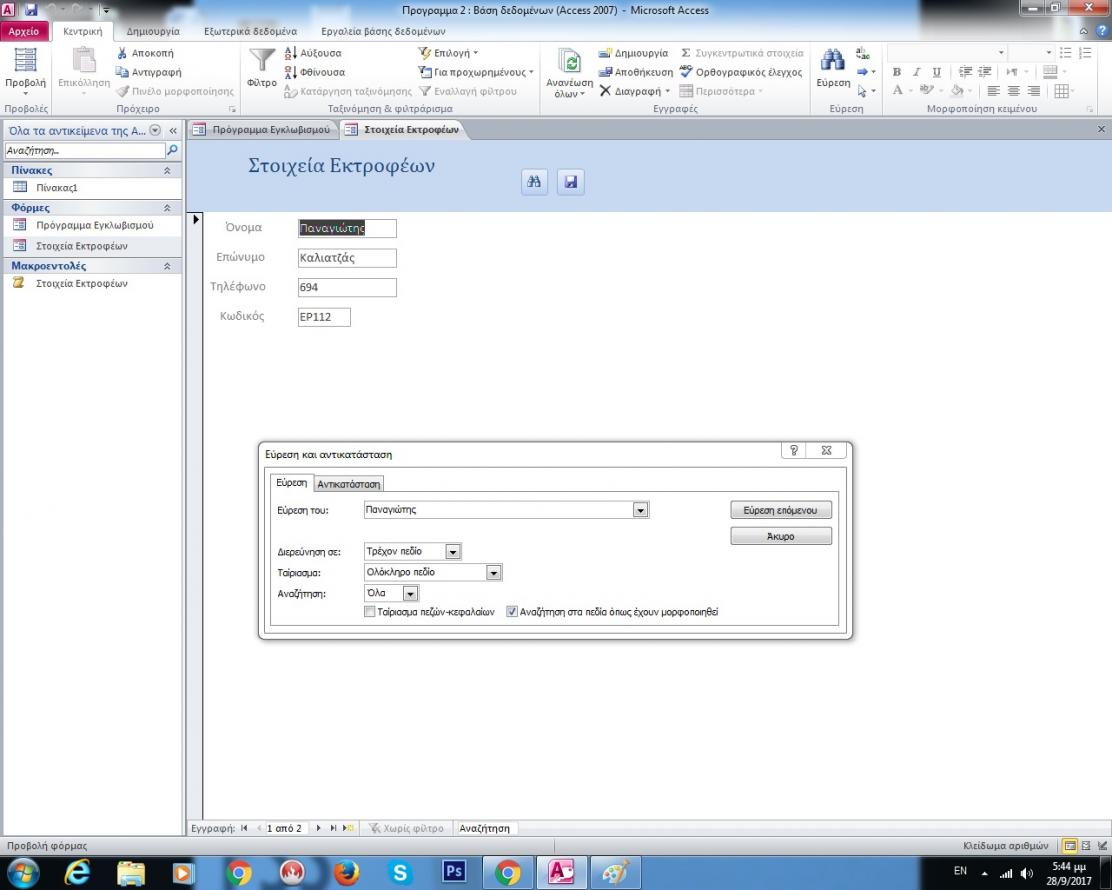The height and width of the screenshot is (890, 1112).
Task: Click the floppy disk save button in form header
Action: tap(571, 182)
